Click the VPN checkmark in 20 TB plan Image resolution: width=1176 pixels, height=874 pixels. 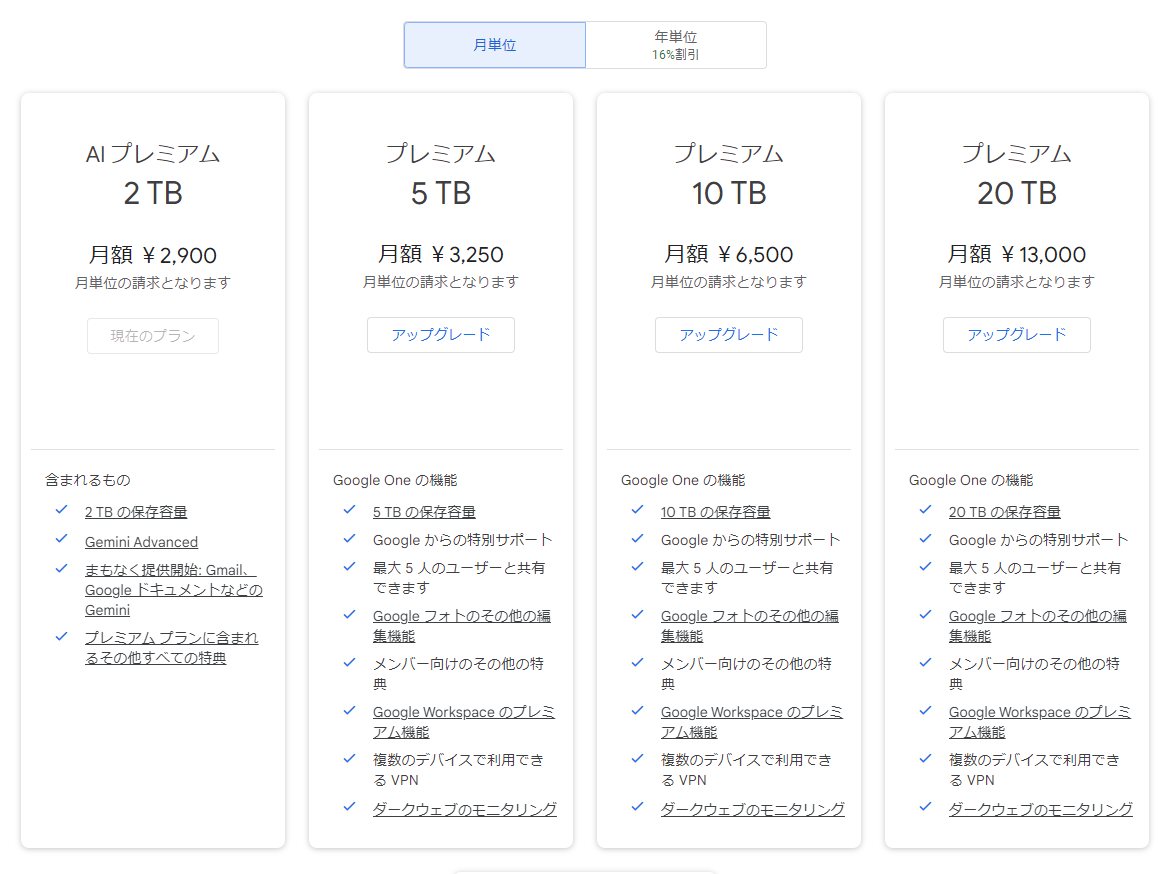[926, 758]
